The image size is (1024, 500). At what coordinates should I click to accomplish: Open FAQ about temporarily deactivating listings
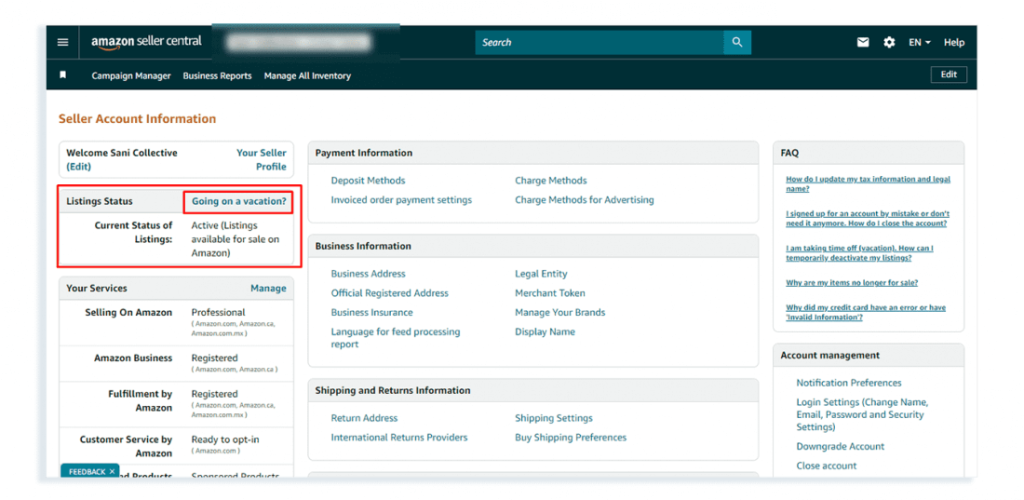(x=859, y=253)
